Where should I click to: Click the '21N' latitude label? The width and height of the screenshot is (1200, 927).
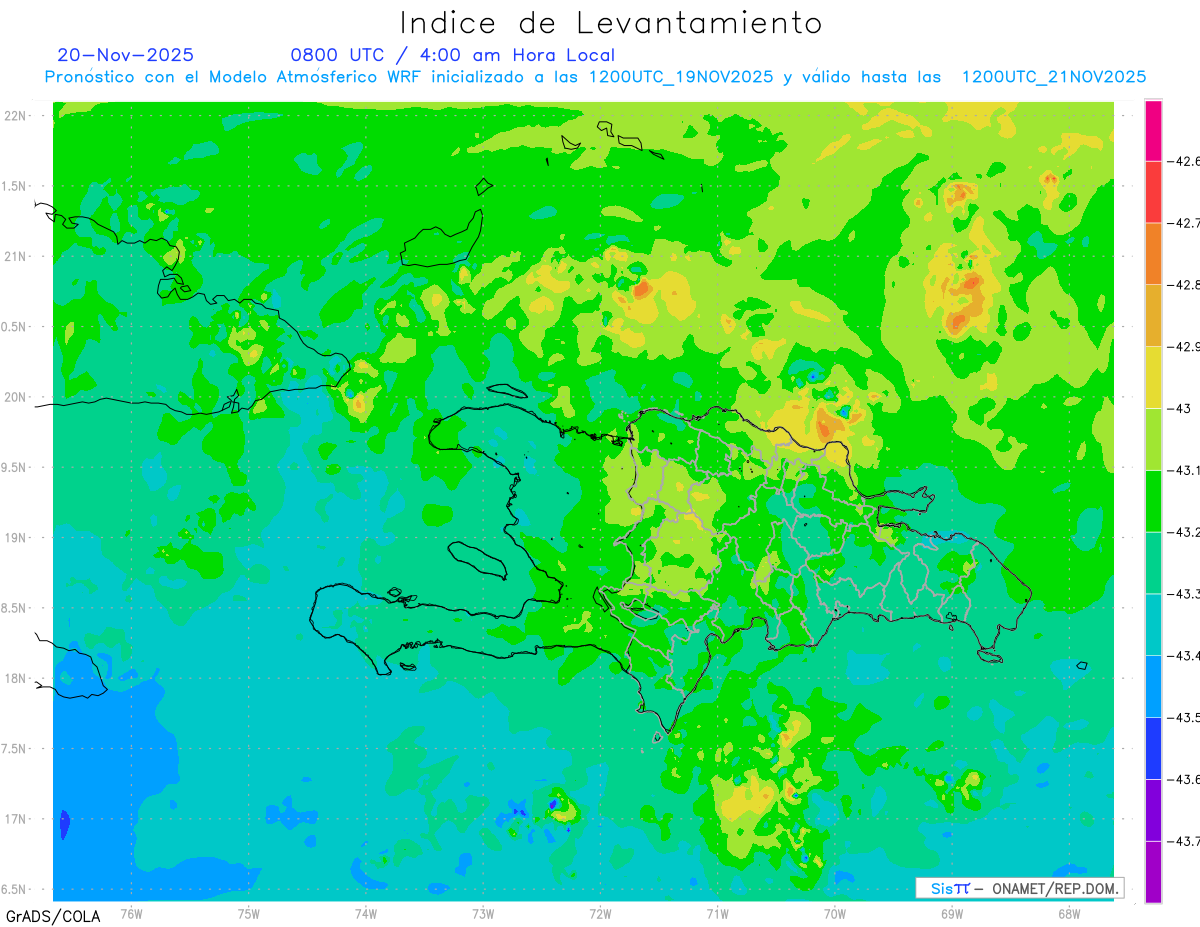15,256
